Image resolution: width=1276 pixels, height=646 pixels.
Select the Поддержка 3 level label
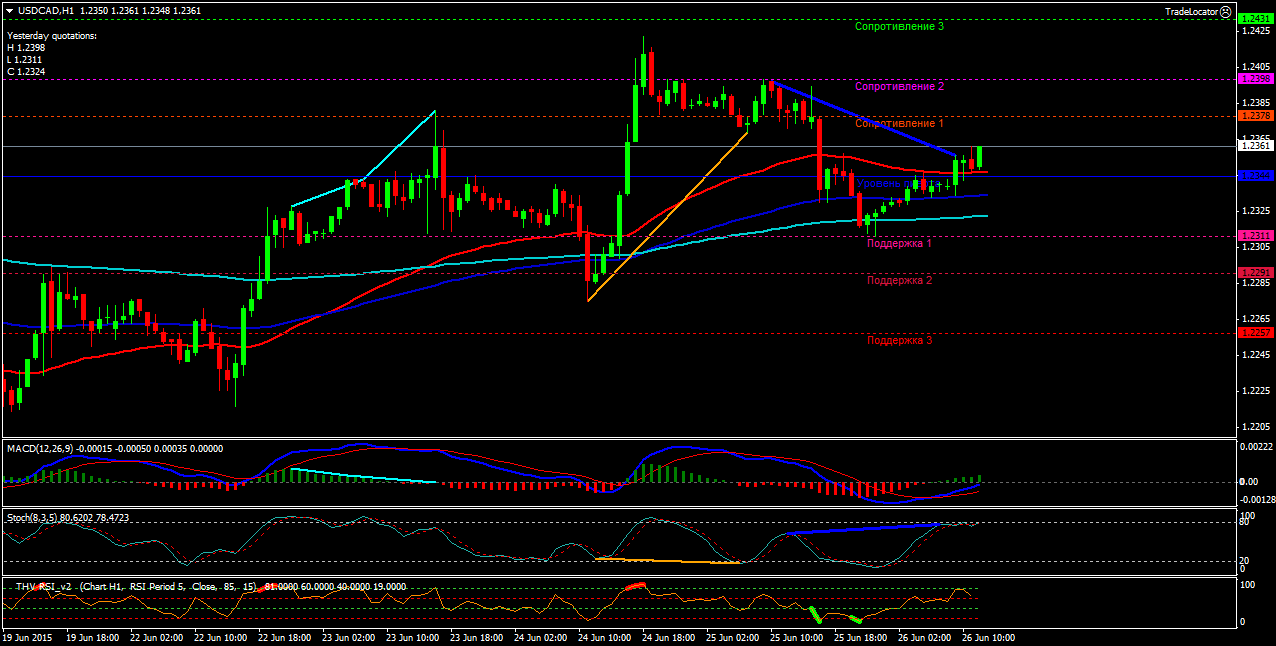tap(899, 340)
